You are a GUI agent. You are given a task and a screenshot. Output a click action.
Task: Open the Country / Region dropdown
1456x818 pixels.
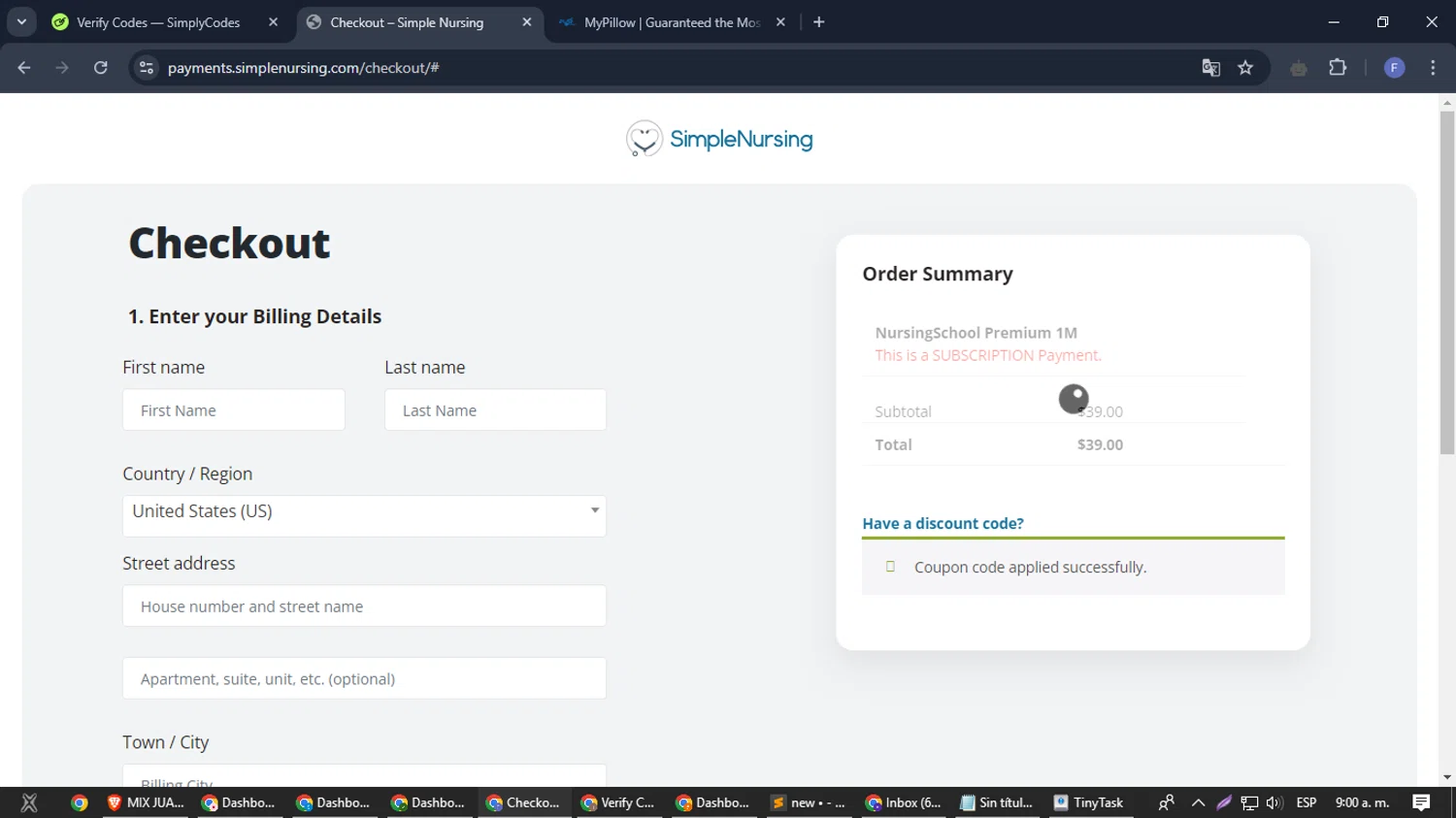coord(364,515)
